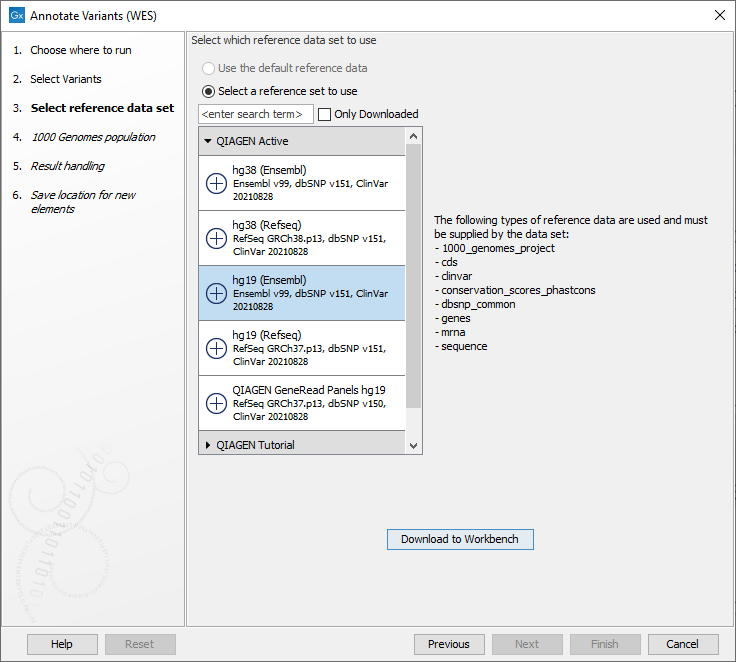Go back with the Previous button
The height and width of the screenshot is (662, 736).
(x=449, y=644)
